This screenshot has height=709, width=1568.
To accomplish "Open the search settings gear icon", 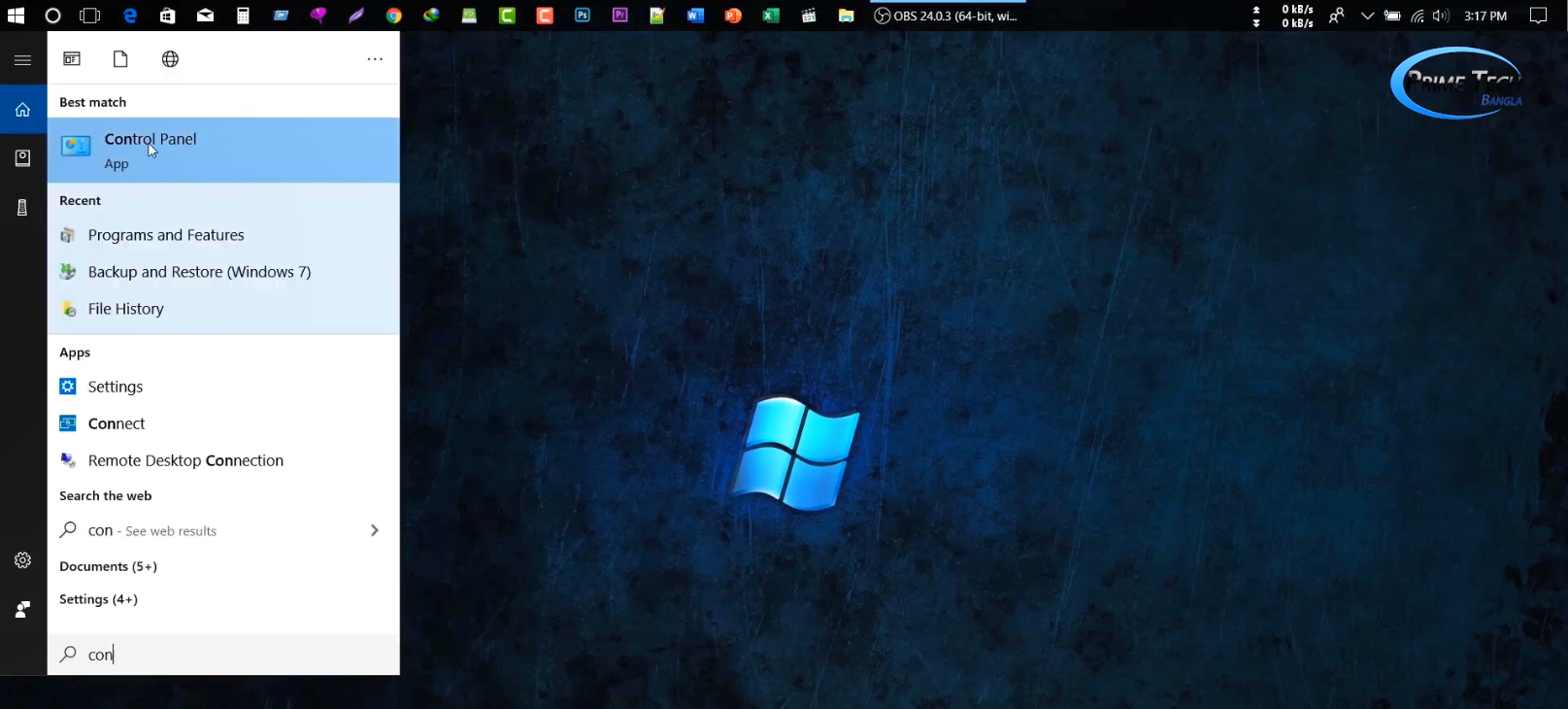I will pos(22,560).
